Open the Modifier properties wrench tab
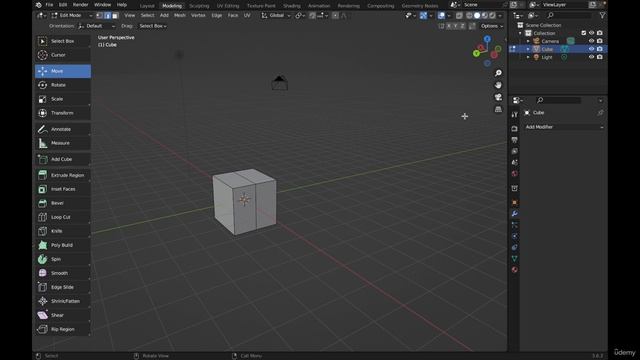Screen dimensions: 640x360 click(x=514, y=213)
